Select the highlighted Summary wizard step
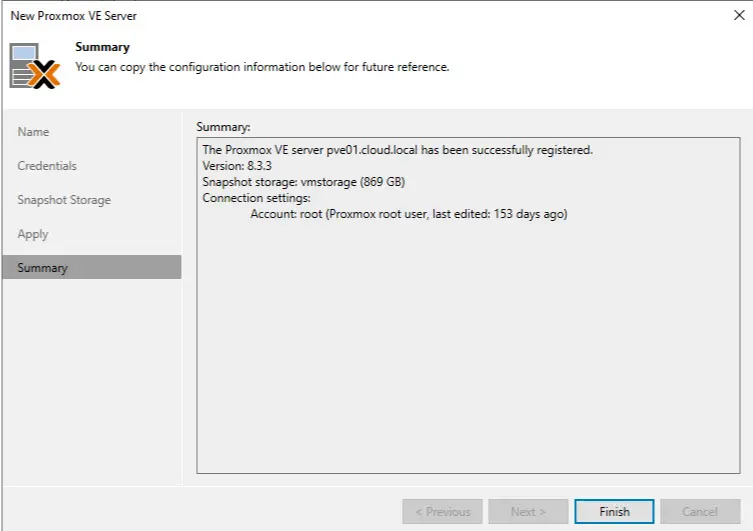 pos(91,267)
